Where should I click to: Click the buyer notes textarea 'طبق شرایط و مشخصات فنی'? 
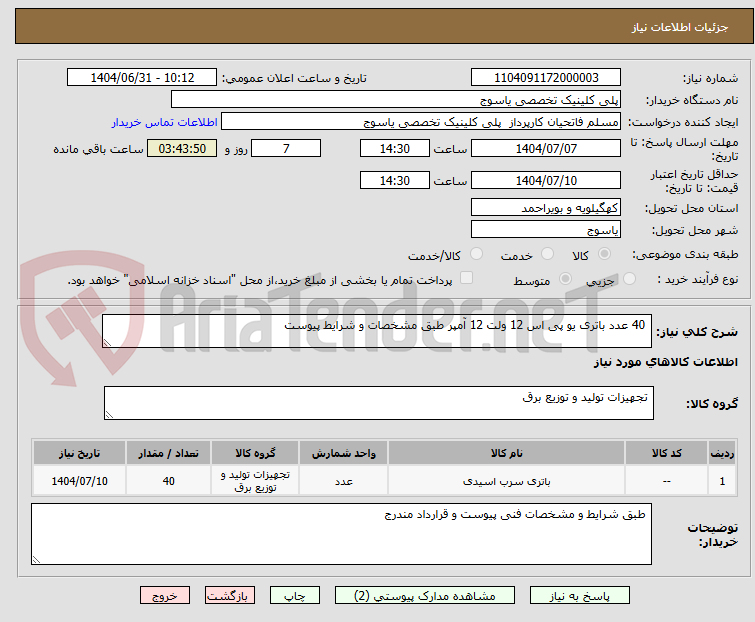point(341,534)
